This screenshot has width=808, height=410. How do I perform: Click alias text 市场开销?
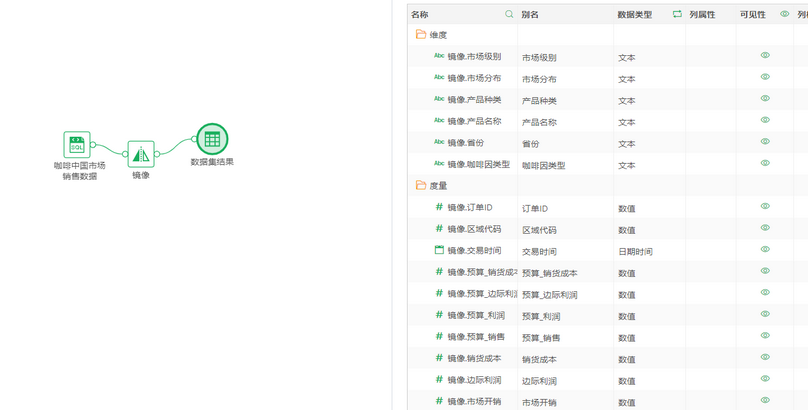(x=539, y=403)
